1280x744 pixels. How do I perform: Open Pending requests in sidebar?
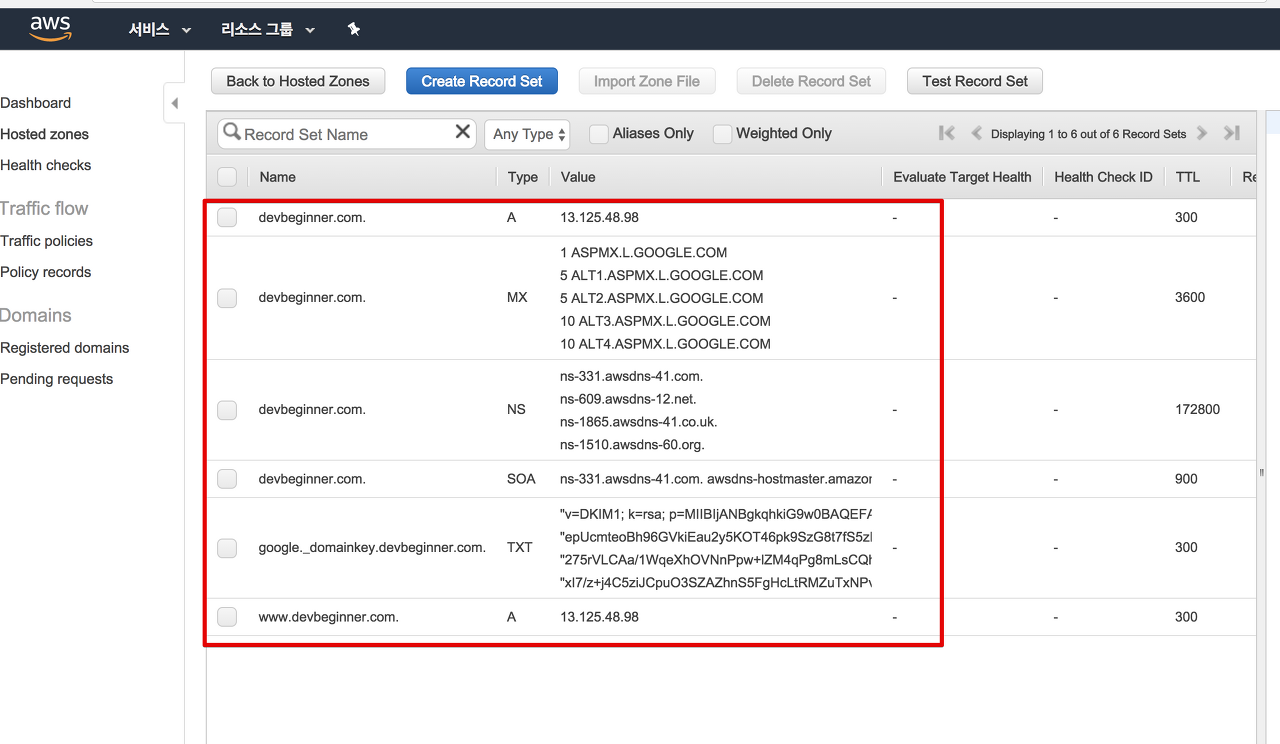(57, 379)
